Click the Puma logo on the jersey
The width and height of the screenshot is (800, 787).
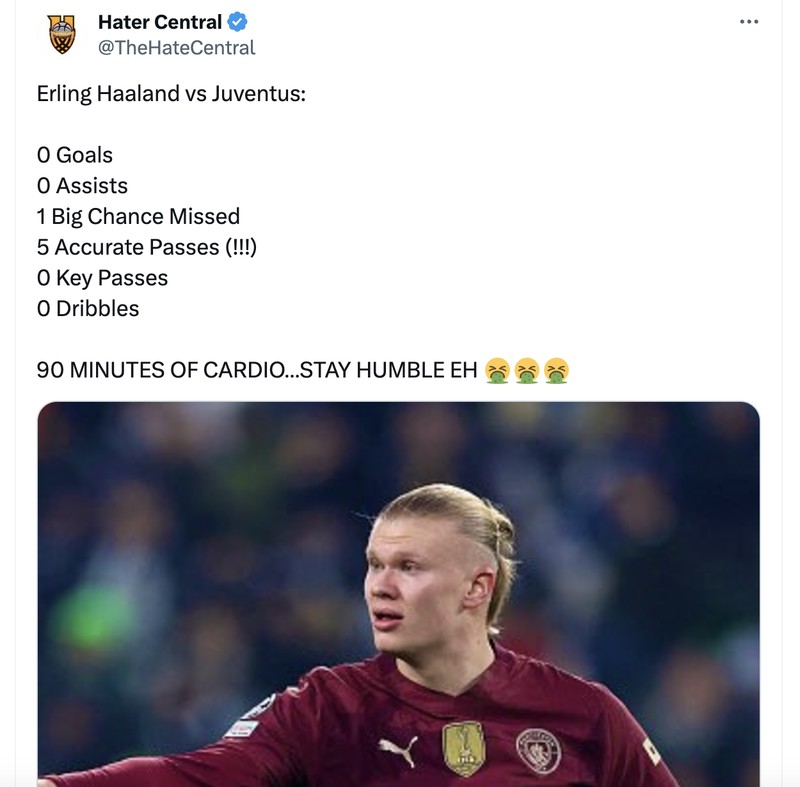(x=400, y=749)
